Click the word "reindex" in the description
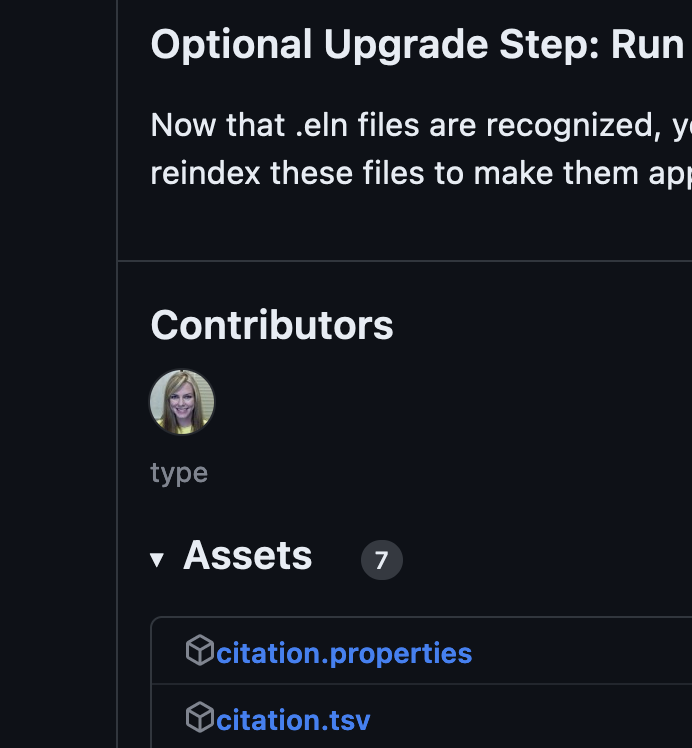The width and height of the screenshot is (692, 748). 205,173
